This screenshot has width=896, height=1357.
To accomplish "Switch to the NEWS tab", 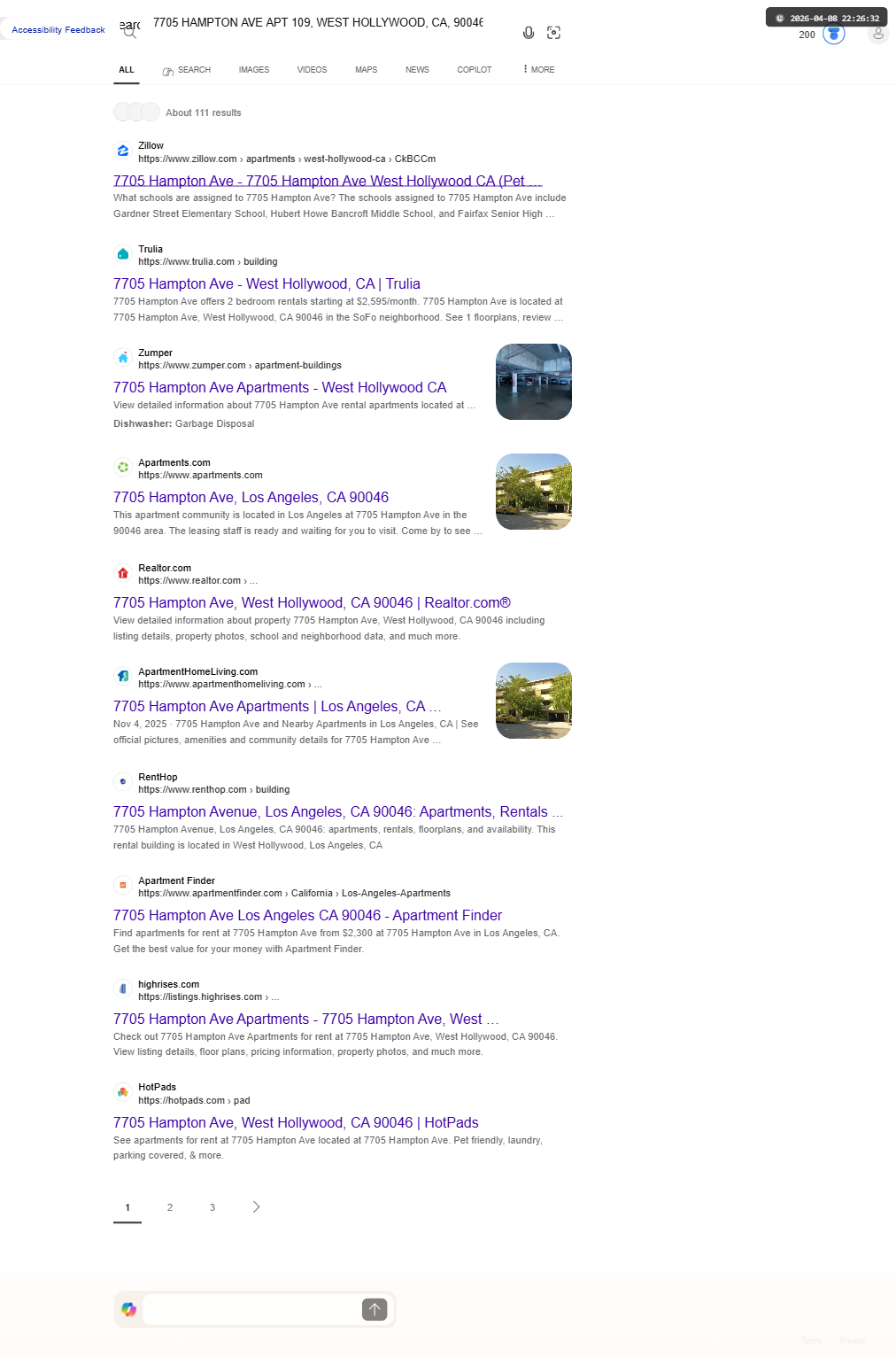I will (x=417, y=70).
